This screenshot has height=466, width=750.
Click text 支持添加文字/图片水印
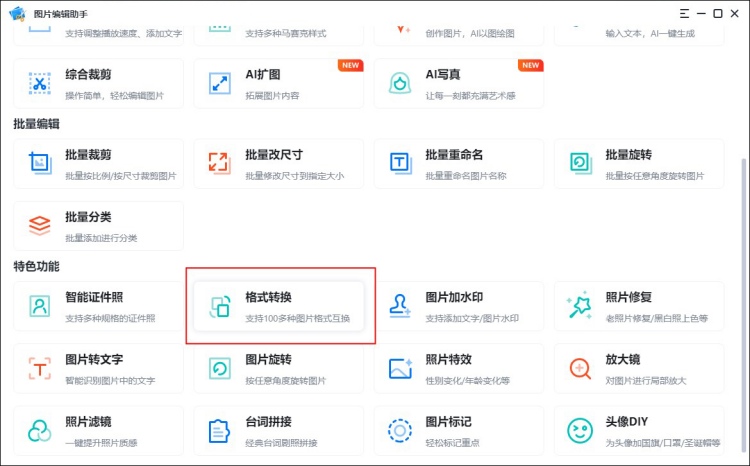tap(472, 318)
